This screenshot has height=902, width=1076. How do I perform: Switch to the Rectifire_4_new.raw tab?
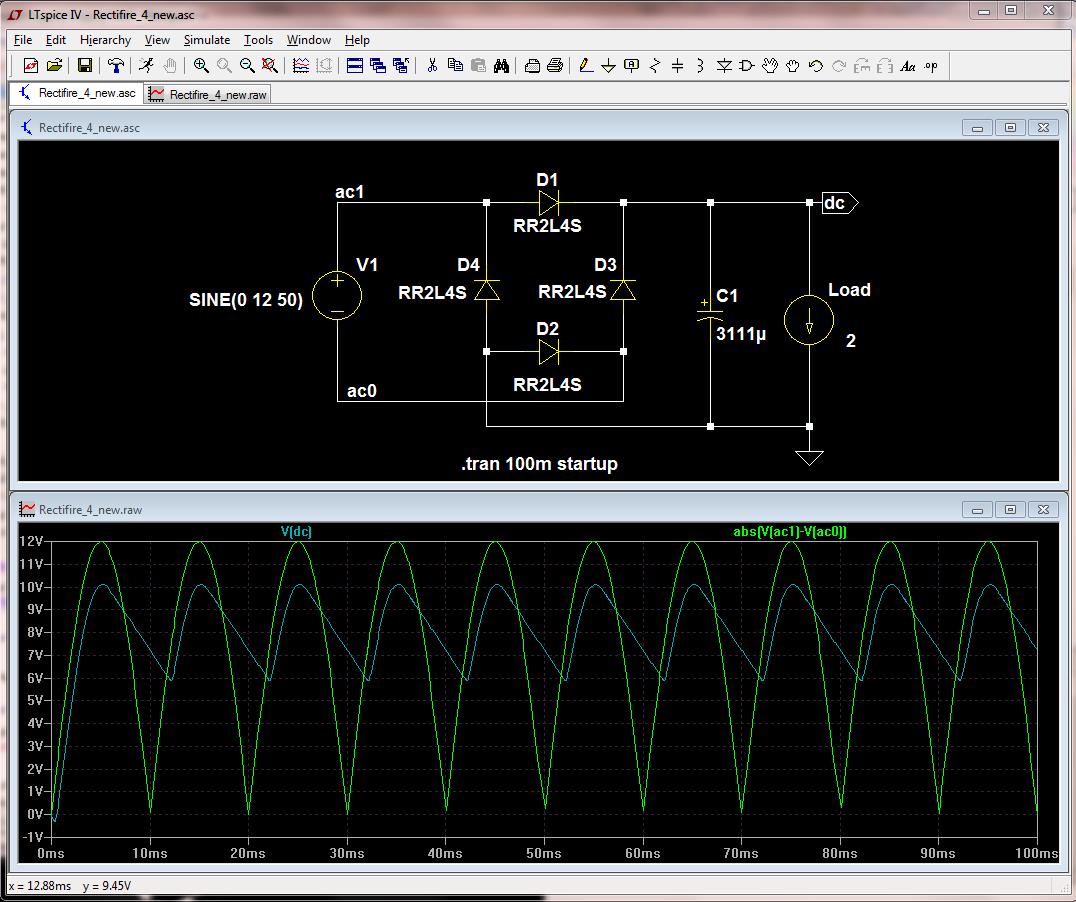[x=208, y=94]
